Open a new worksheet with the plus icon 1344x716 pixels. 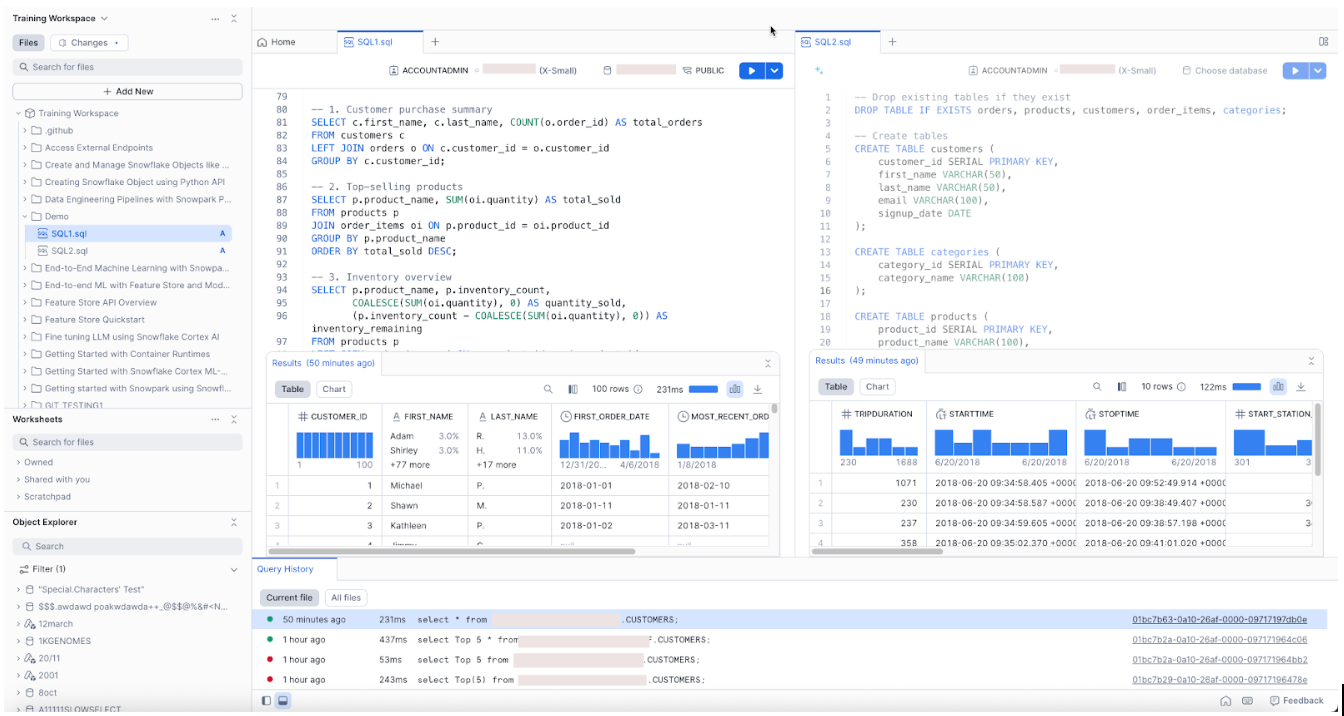(435, 42)
